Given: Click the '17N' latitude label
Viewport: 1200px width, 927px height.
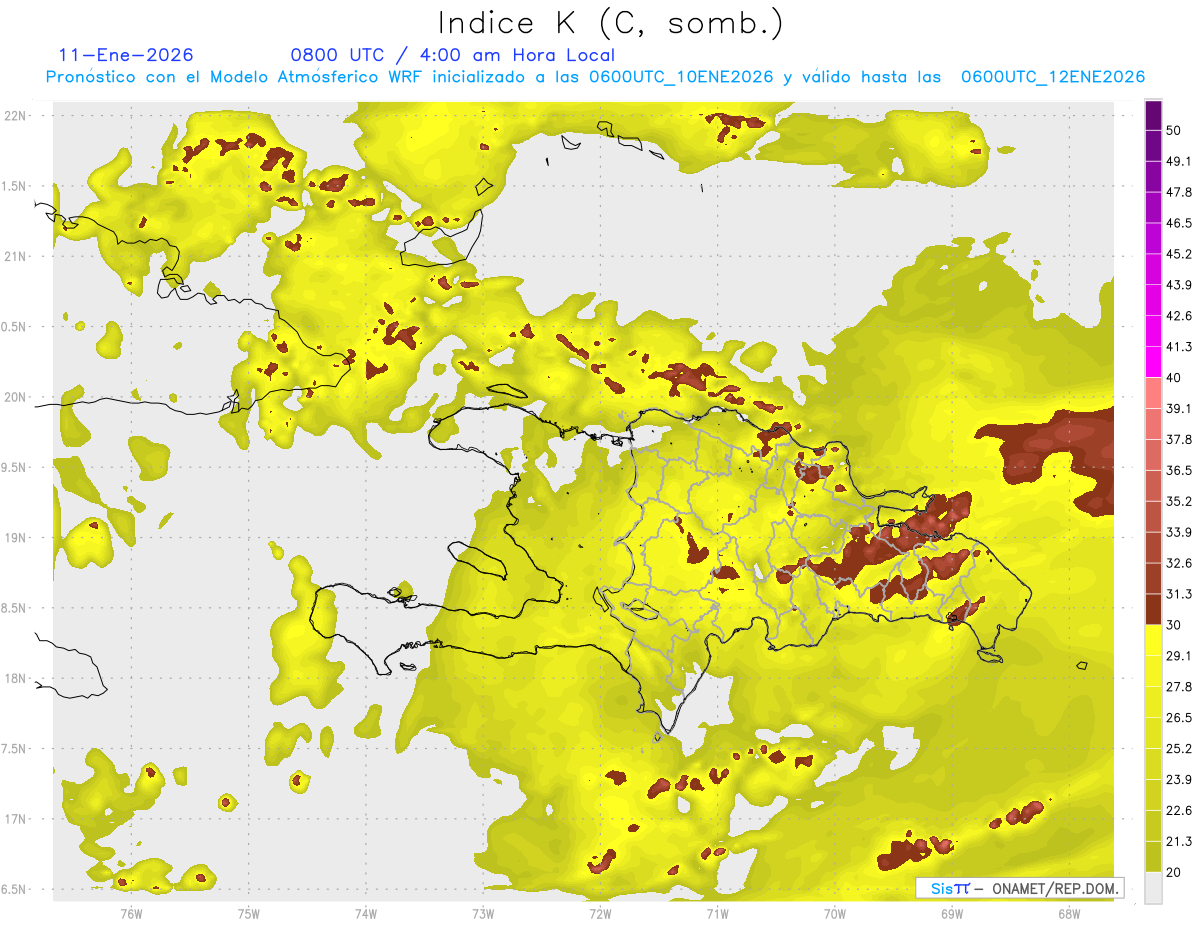Looking at the screenshot, I should [17, 819].
